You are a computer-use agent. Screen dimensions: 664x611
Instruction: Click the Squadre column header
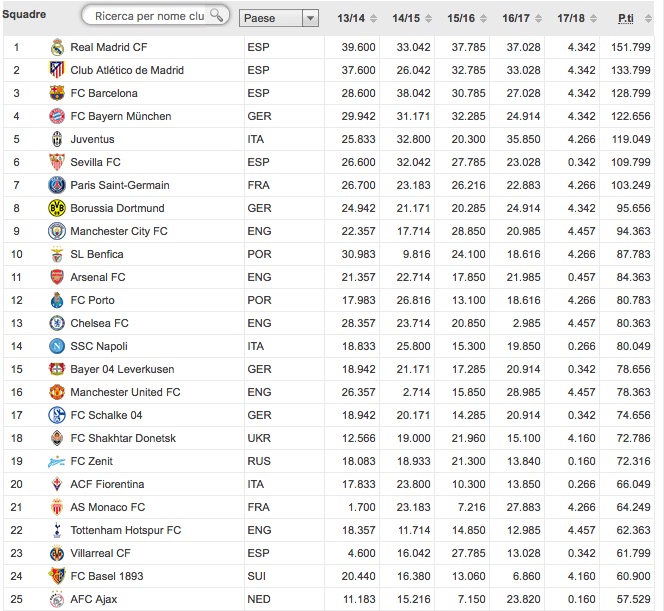[24, 15]
